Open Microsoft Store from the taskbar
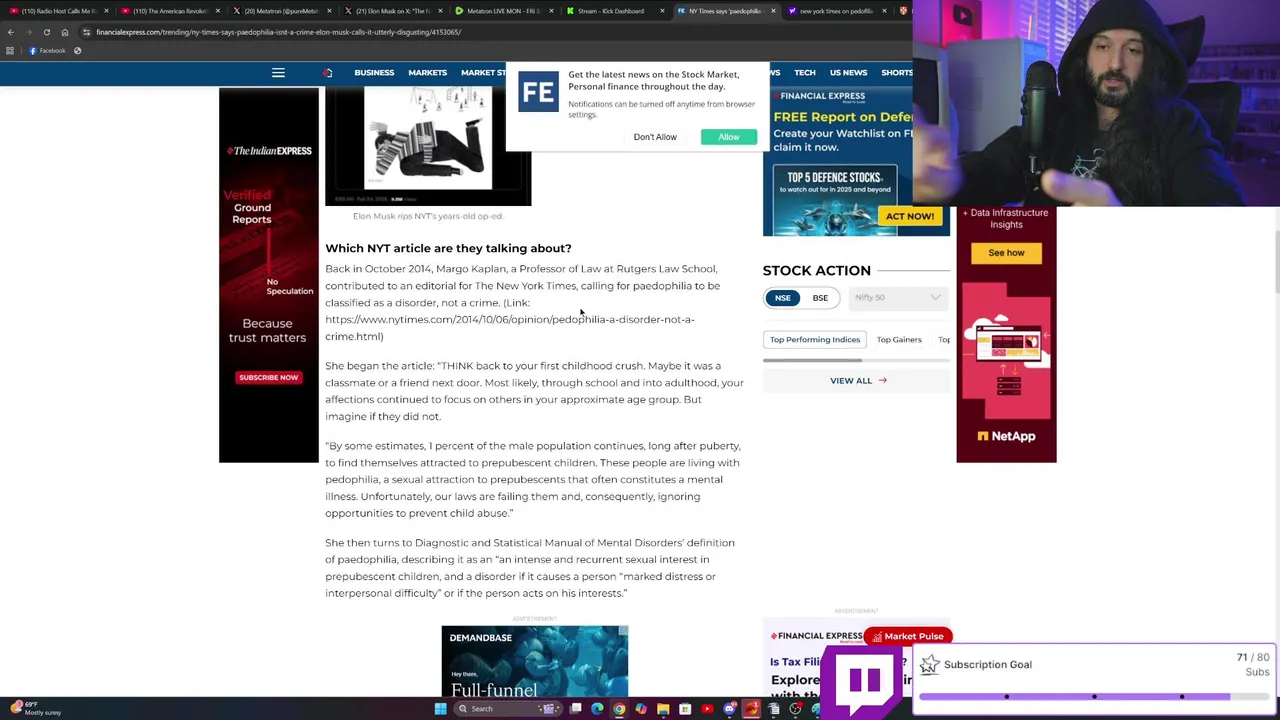Image resolution: width=1280 pixels, height=720 pixels. [x=685, y=709]
